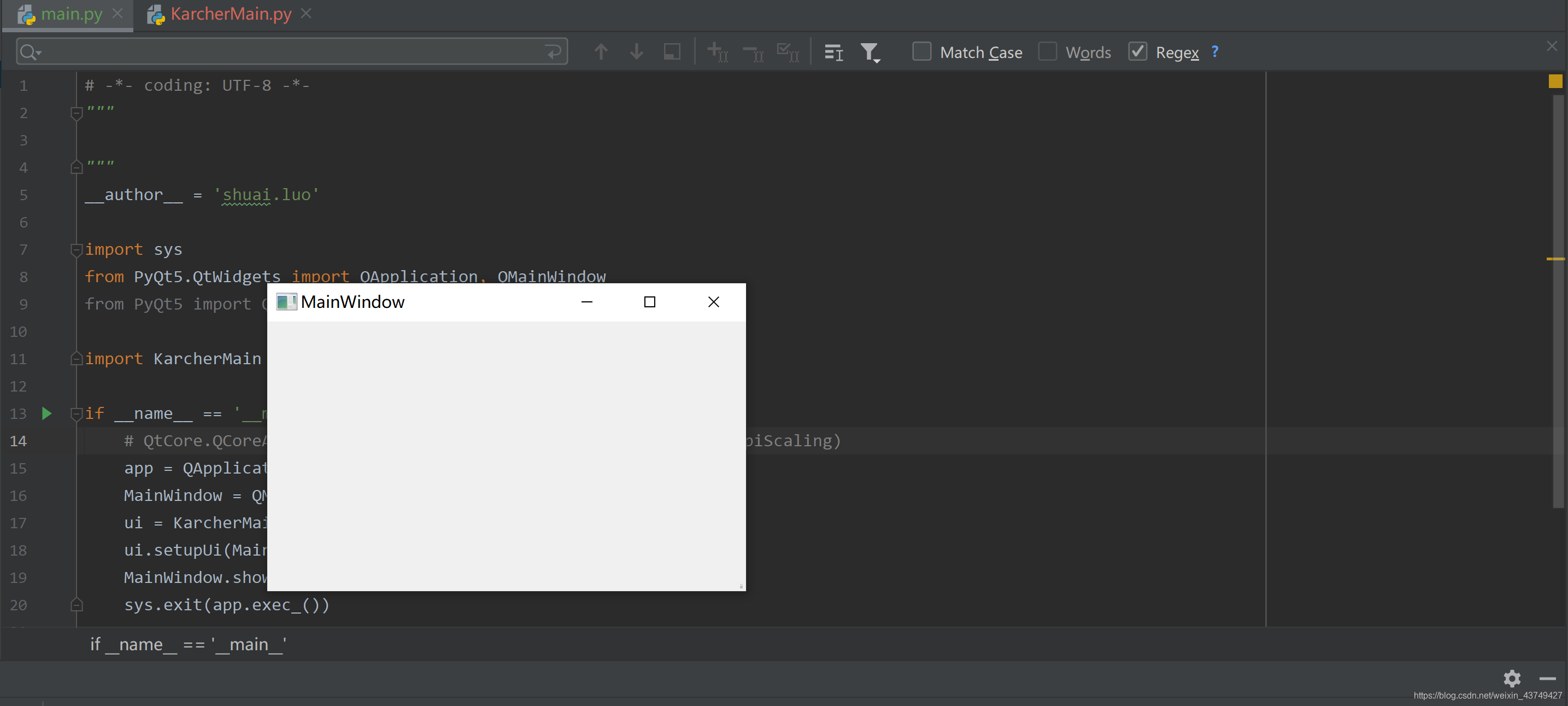Remove last occurrence from selection

[753, 52]
